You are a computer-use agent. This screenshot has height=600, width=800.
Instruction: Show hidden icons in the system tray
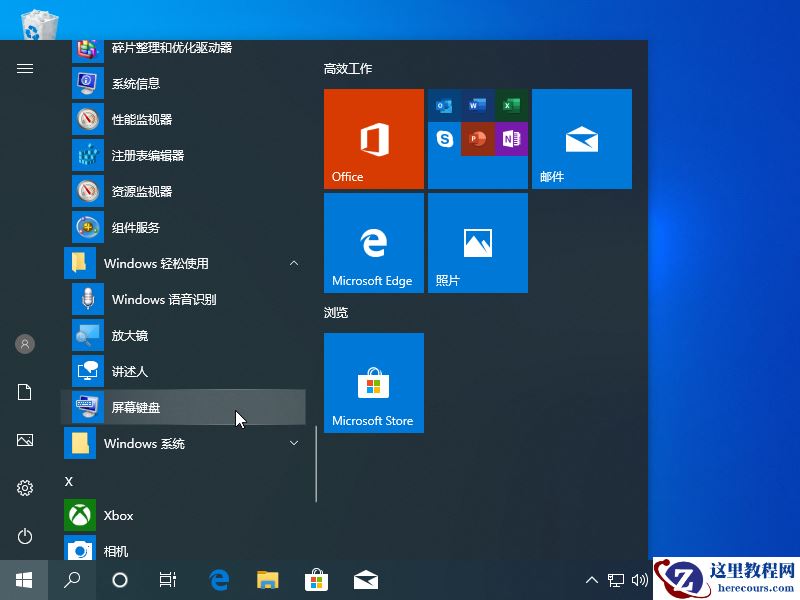[592, 579]
